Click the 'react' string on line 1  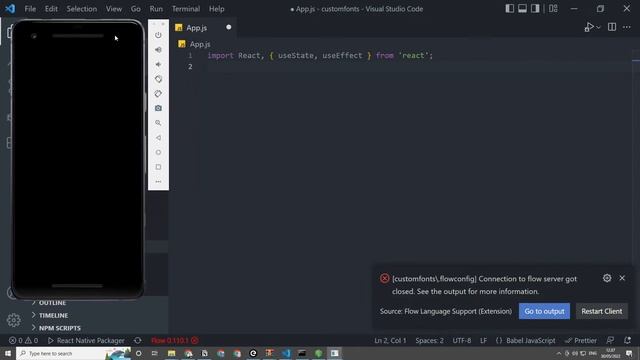pyautogui.click(x=413, y=56)
